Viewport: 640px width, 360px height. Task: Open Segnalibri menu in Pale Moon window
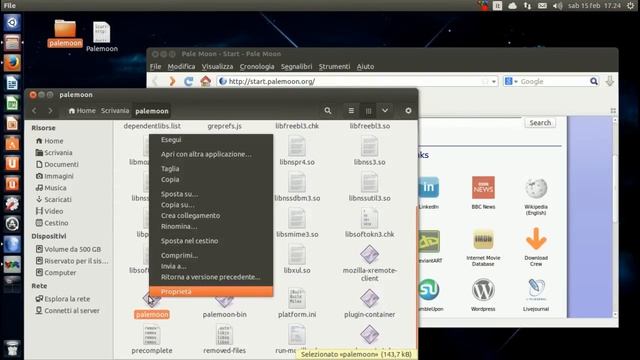pyautogui.click(x=296, y=67)
